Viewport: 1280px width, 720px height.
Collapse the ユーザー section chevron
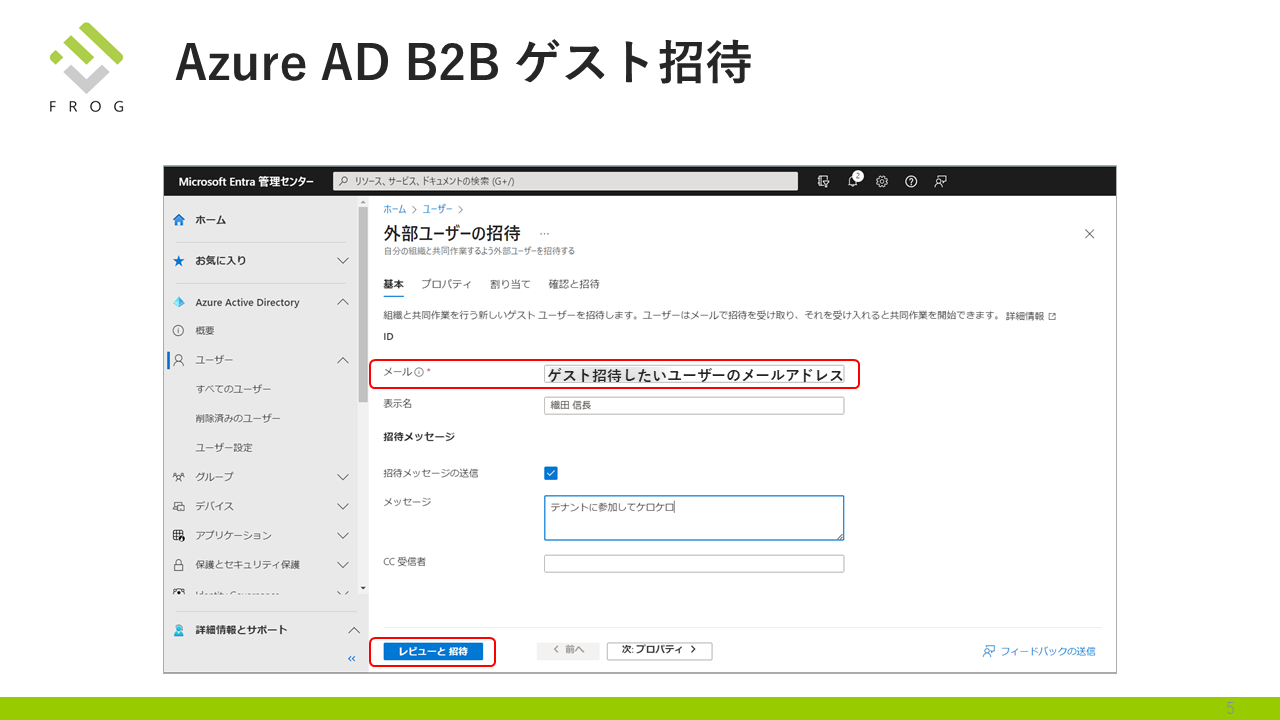(x=343, y=360)
